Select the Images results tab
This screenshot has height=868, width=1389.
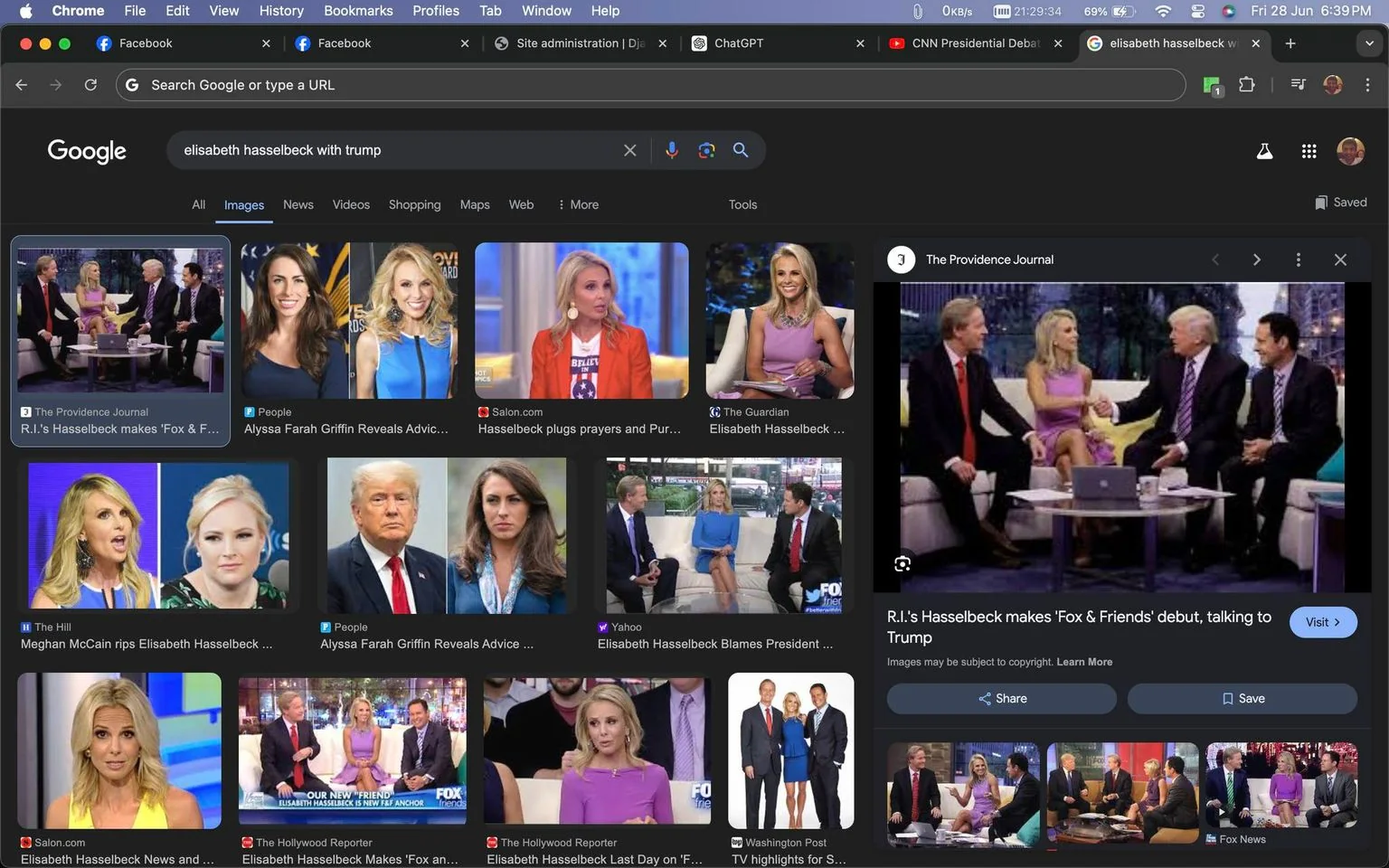[244, 205]
